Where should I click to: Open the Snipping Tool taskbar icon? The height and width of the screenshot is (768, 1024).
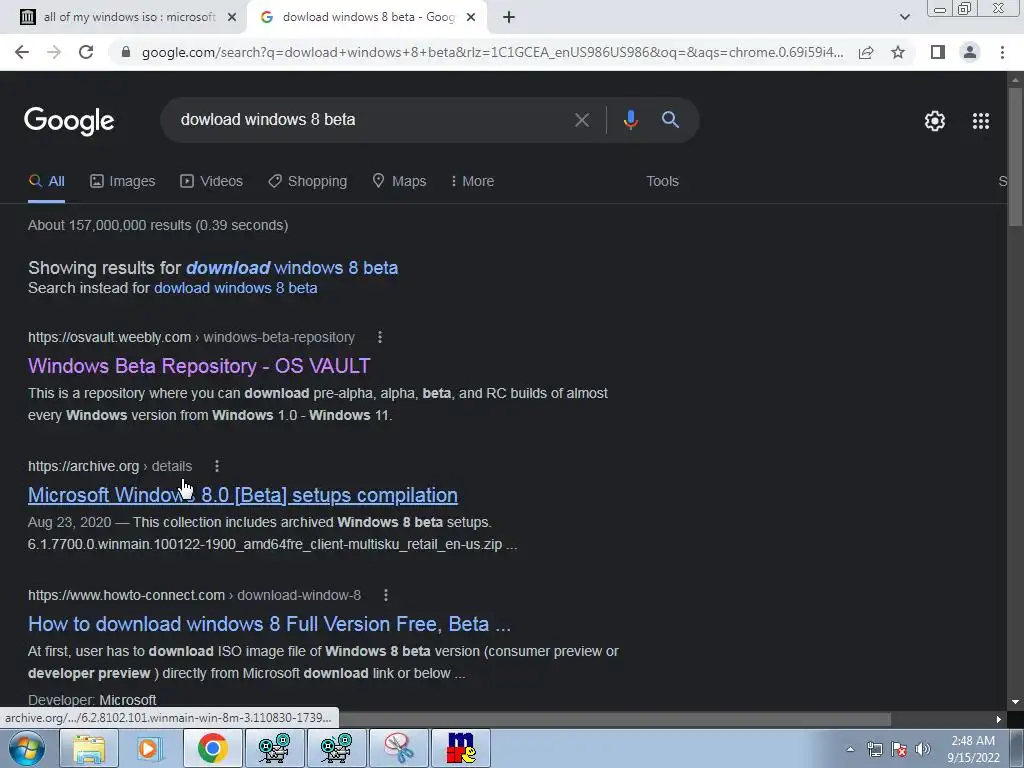click(x=399, y=748)
